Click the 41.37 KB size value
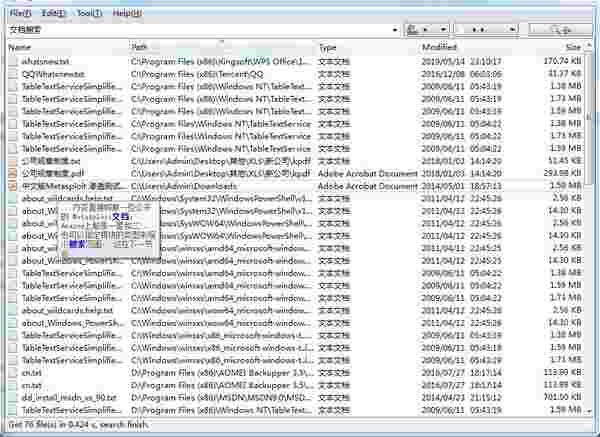 click(564, 73)
